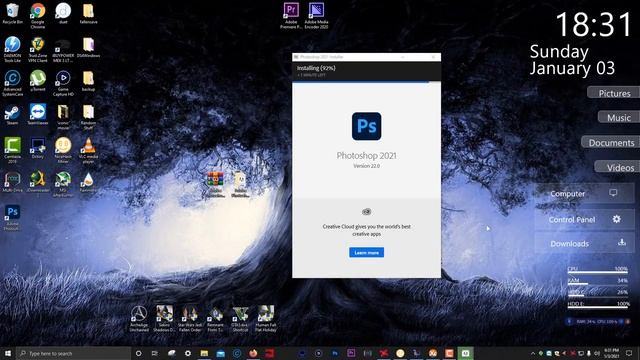Click the RAM usage meter bar
This screenshot has width=640, height=360.
coord(598,284)
